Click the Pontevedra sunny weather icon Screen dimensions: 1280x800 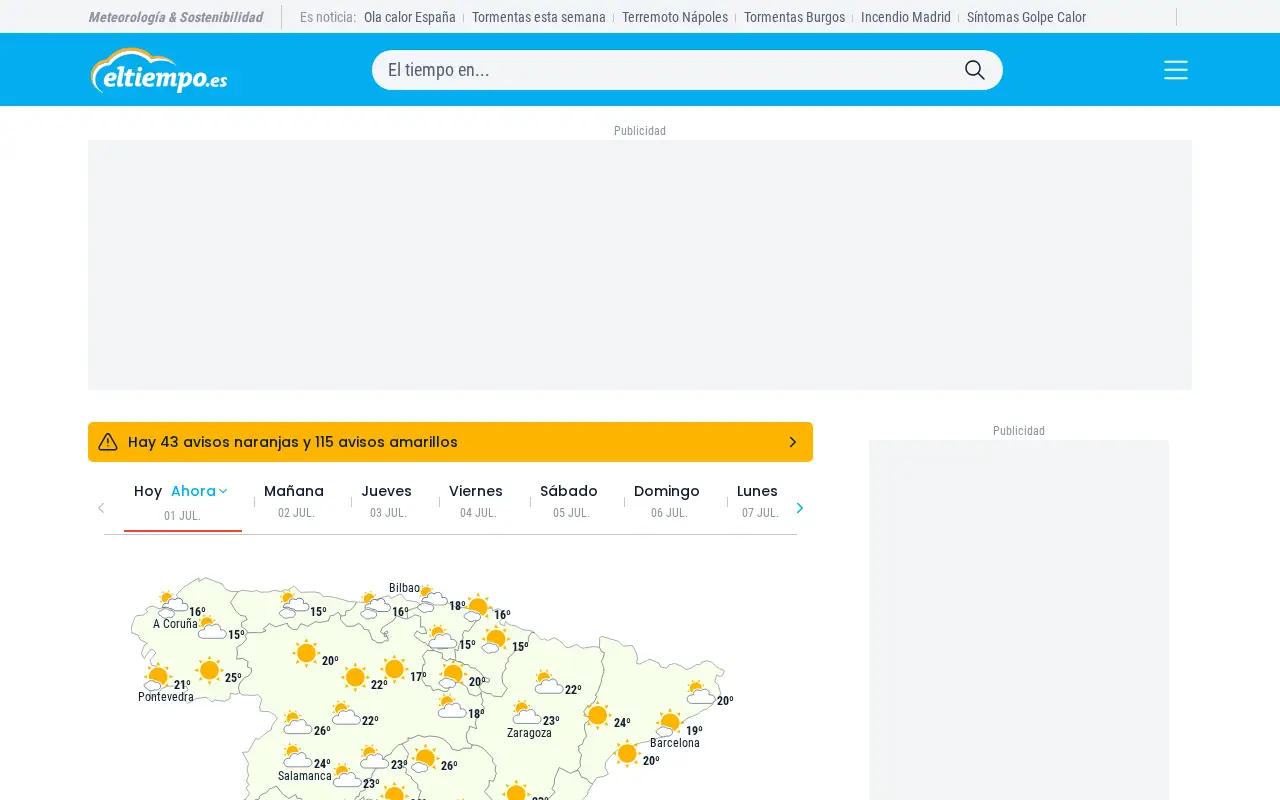pos(156,677)
